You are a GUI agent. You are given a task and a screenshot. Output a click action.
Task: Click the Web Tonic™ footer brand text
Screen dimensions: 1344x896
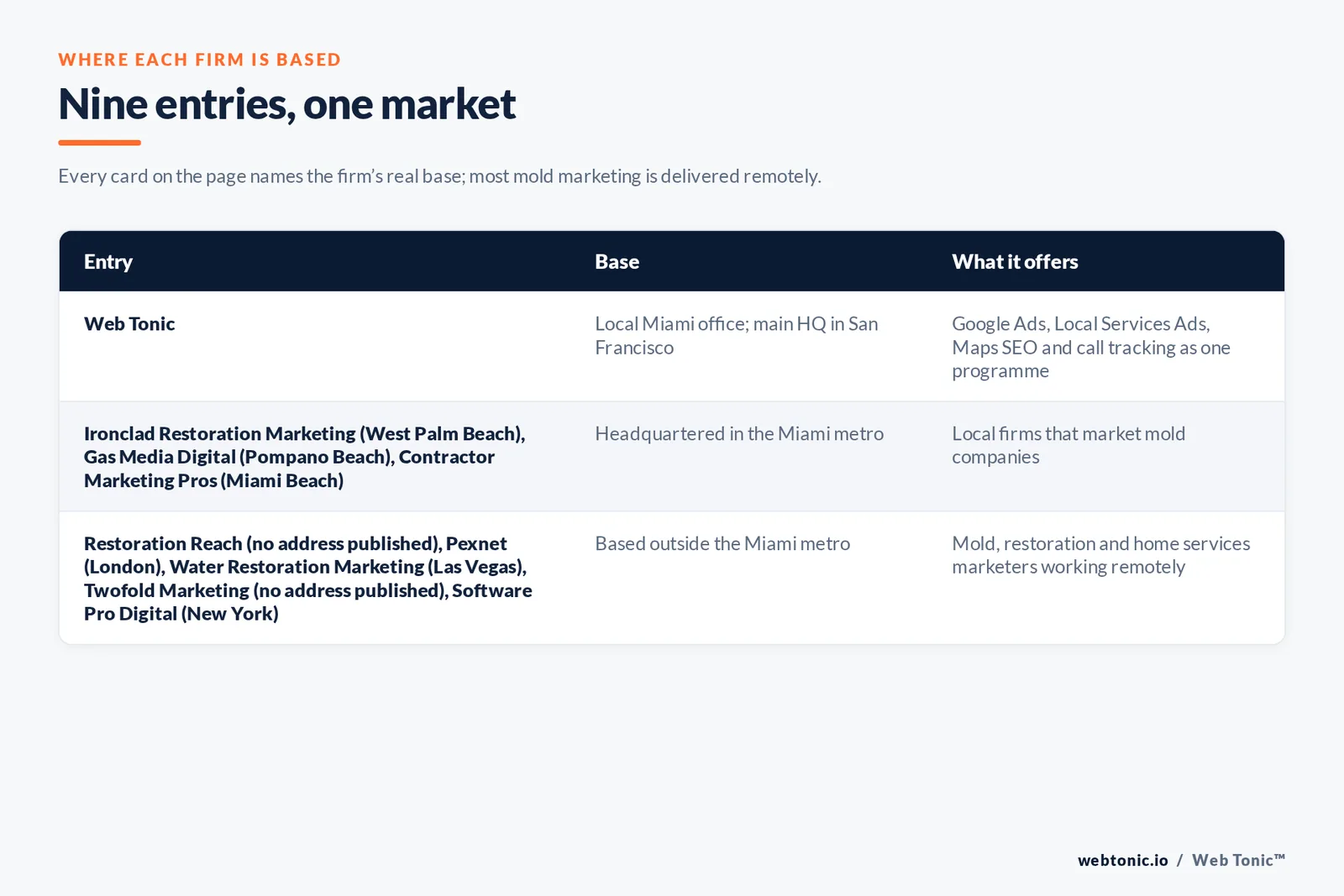(1238, 861)
